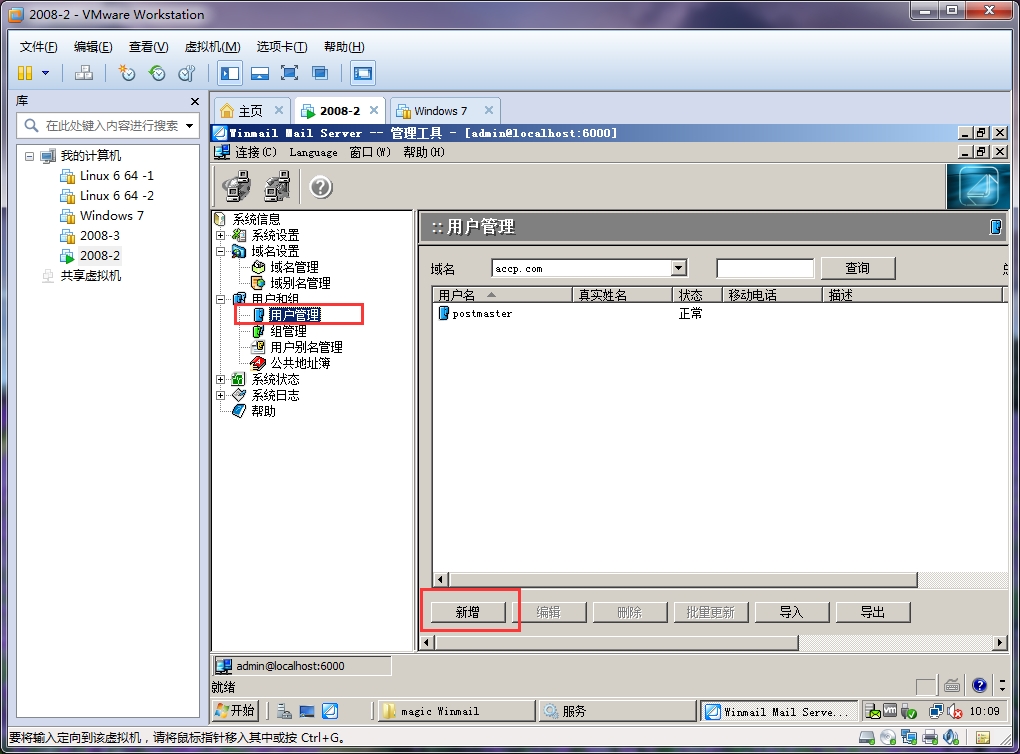
Task: Collapse the 我的计算机 tree node
Action: pyautogui.click(x=29, y=156)
